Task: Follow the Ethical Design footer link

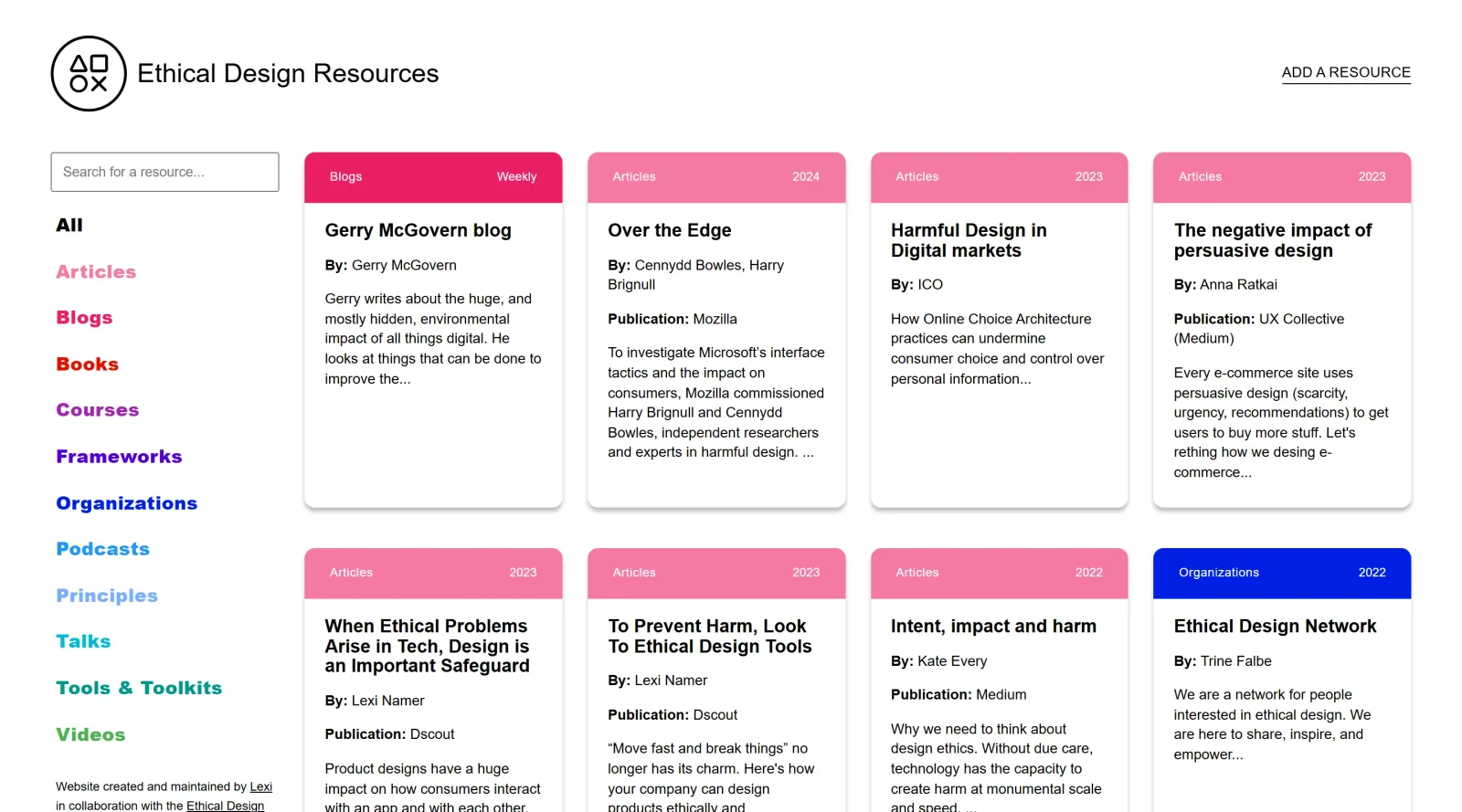Action: (225, 806)
